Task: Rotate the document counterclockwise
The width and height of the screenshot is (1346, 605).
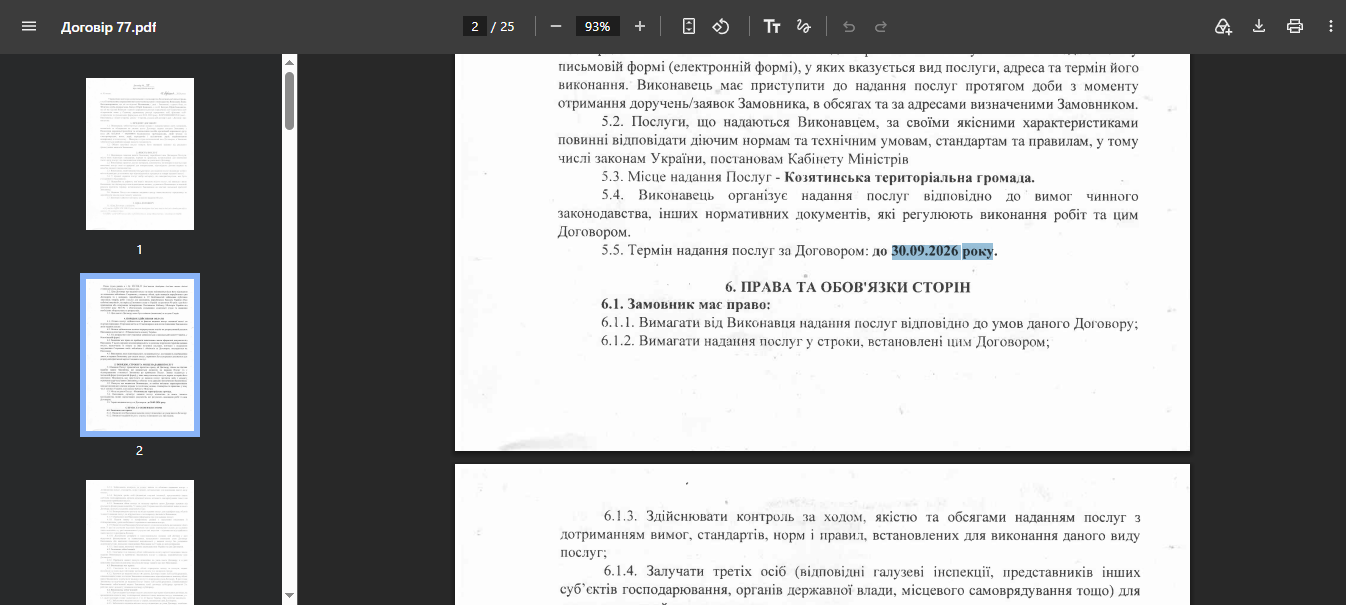Action: click(x=721, y=26)
